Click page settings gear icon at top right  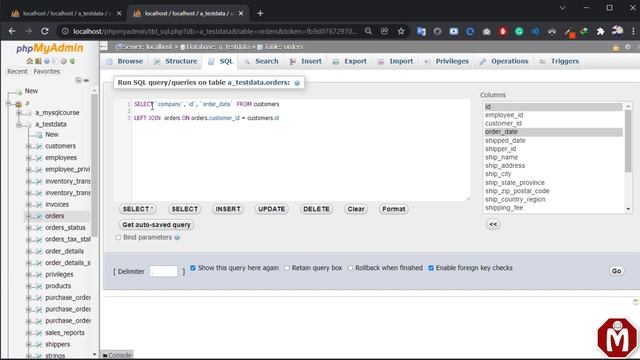tap(628, 47)
